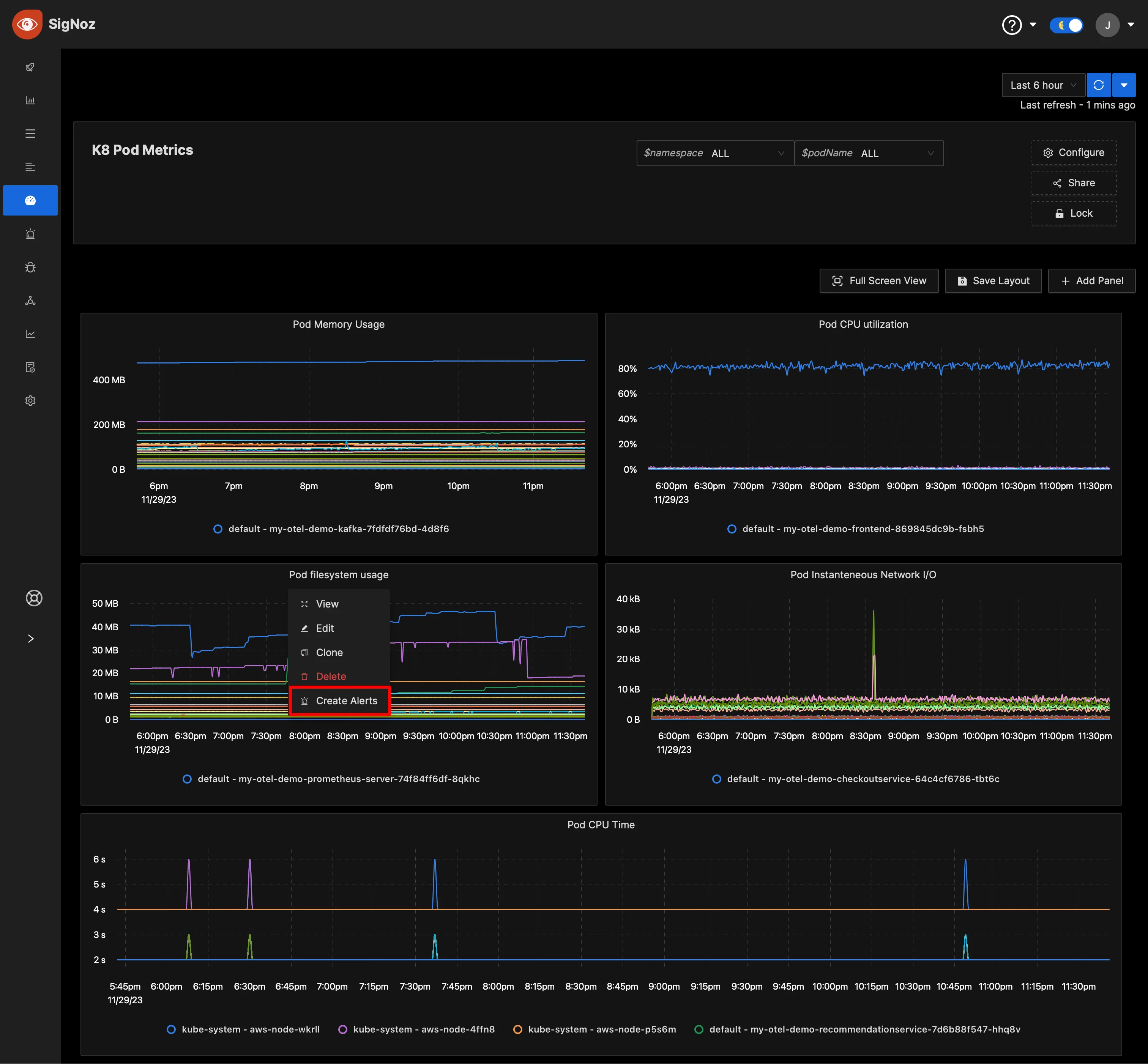Screen dimensions: 1148x1064
Task: Click the Pod filesystem usage View option
Action: point(327,604)
